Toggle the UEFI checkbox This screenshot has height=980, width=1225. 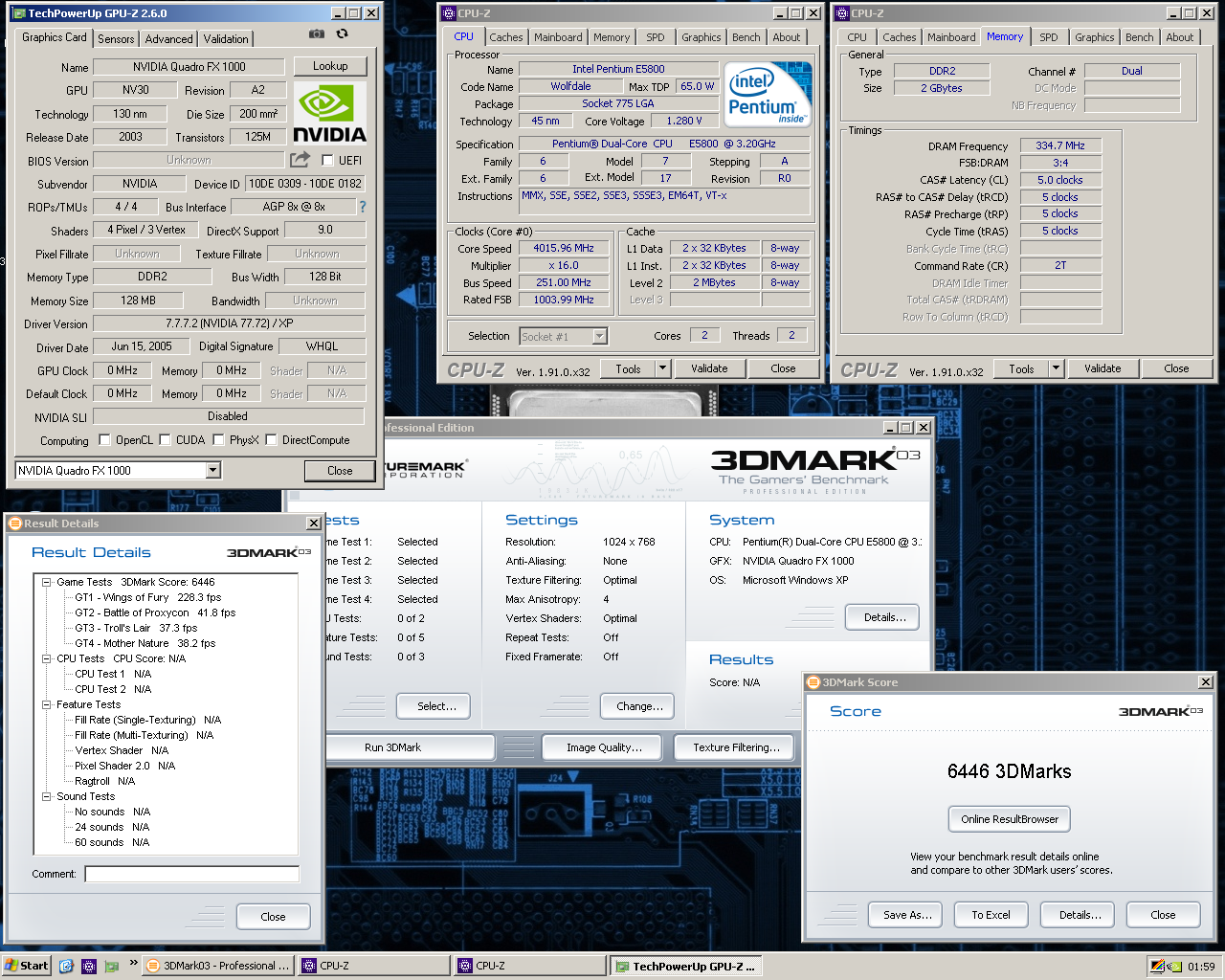click(x=327, y=161)
